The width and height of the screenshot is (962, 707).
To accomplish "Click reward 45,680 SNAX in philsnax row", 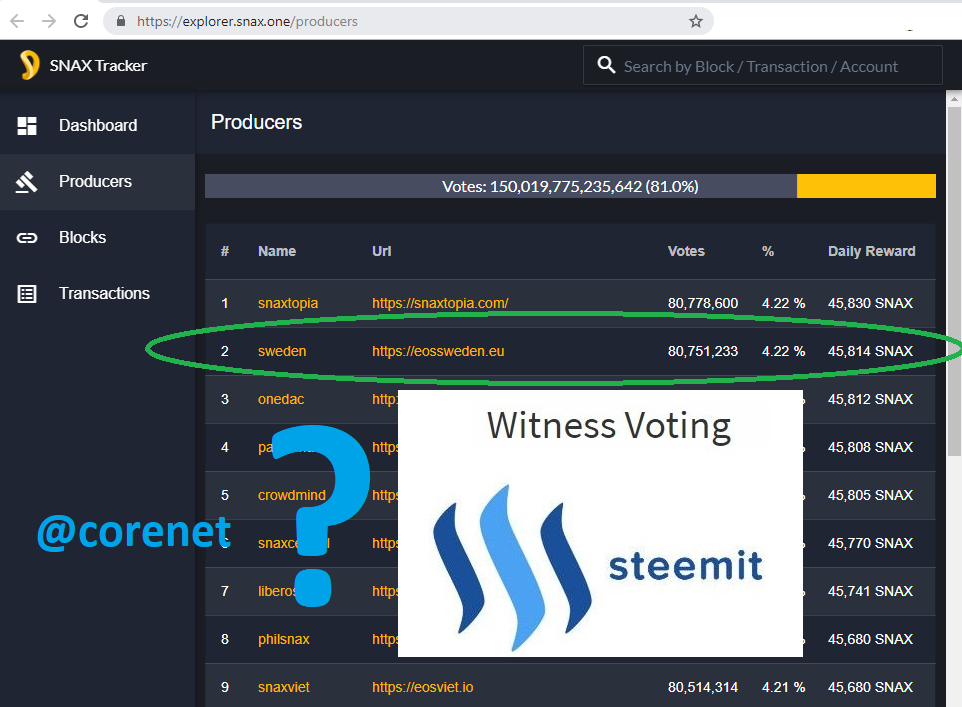I will [870, 639].
